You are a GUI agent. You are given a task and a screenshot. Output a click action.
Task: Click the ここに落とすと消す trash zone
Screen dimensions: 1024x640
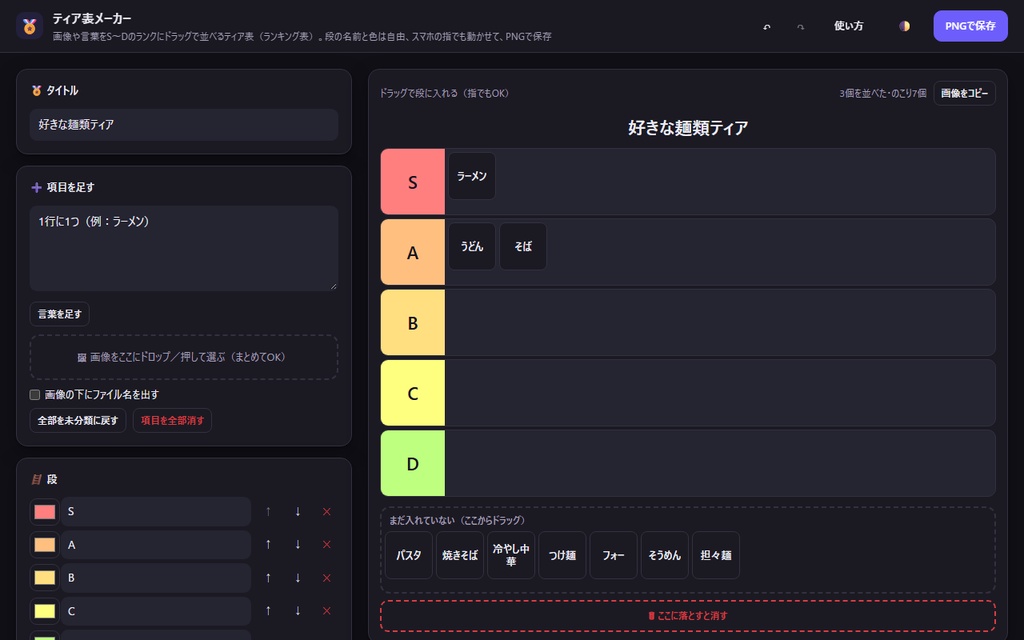(688, 616)
